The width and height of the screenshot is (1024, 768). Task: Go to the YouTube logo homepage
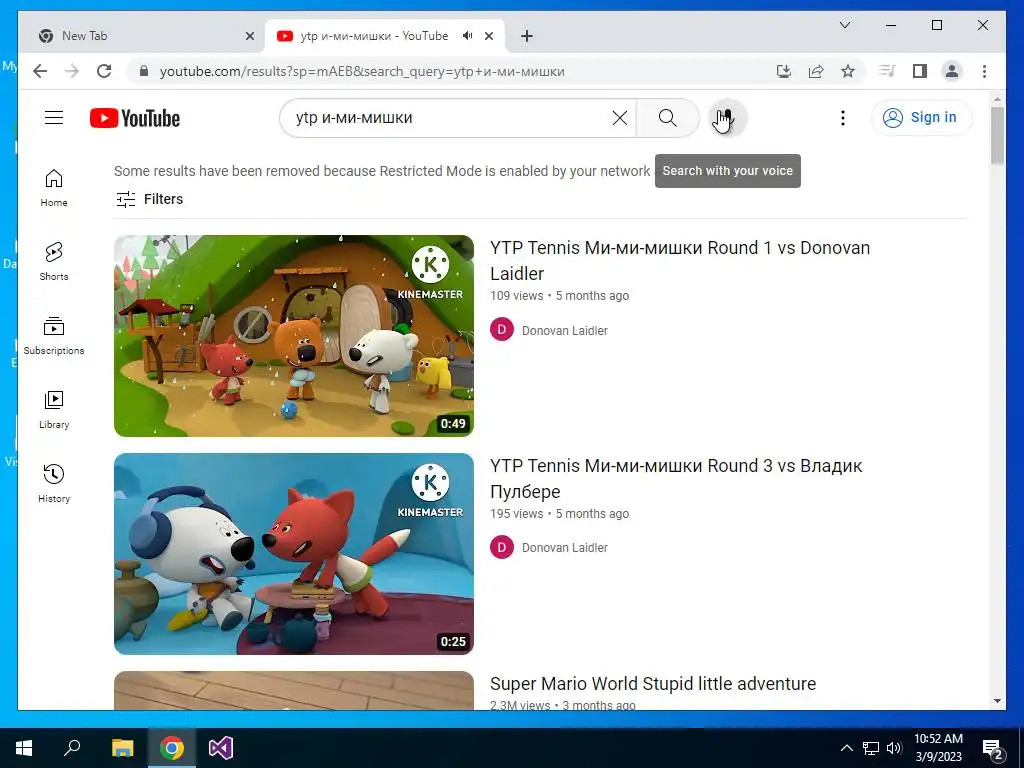tap(135, 118)
